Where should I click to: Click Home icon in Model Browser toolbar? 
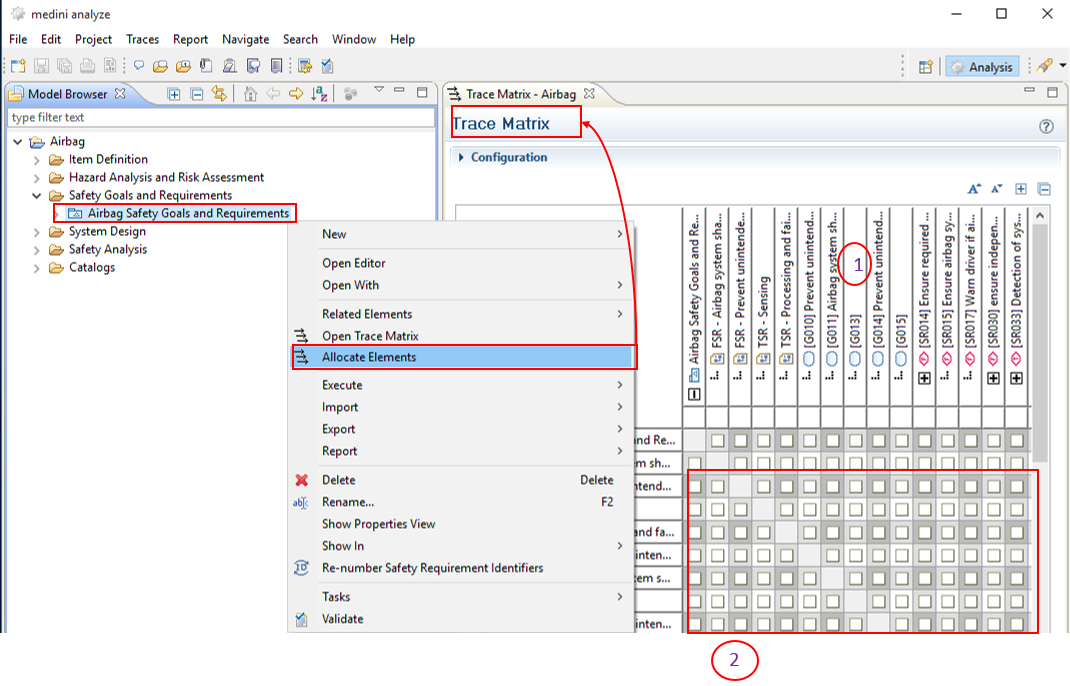pos(250,94)
